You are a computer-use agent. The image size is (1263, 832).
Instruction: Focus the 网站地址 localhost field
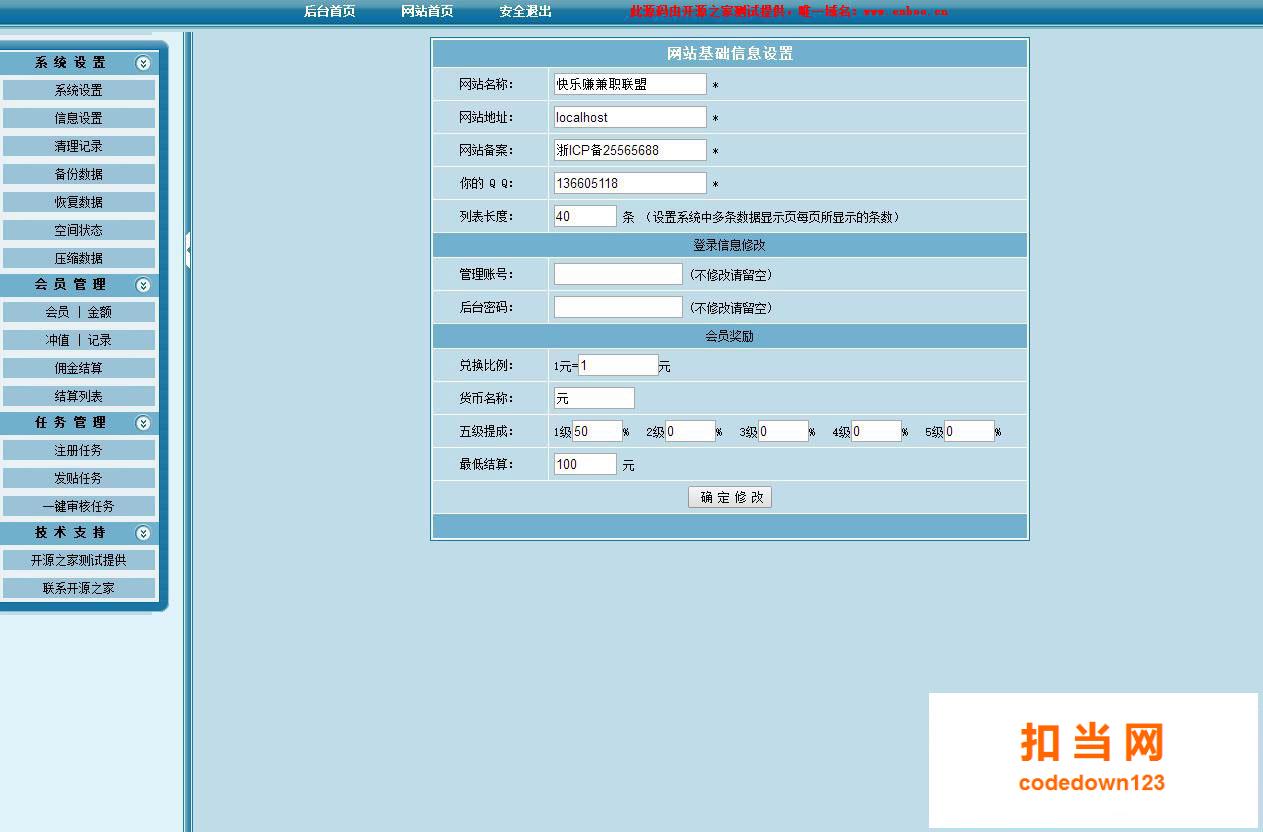(630, 117)
